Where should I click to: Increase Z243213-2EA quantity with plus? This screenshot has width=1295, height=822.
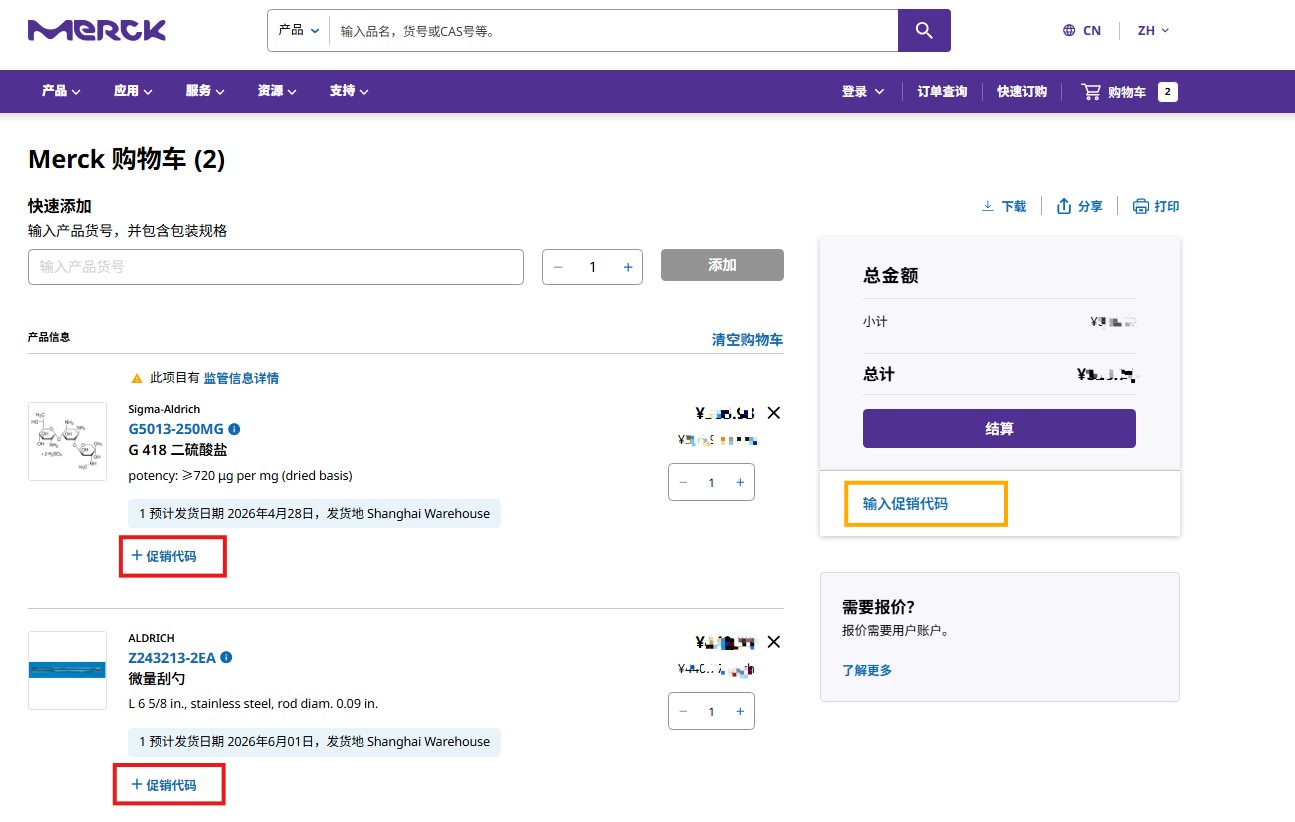pyautogui.click(x=740, y=711)
